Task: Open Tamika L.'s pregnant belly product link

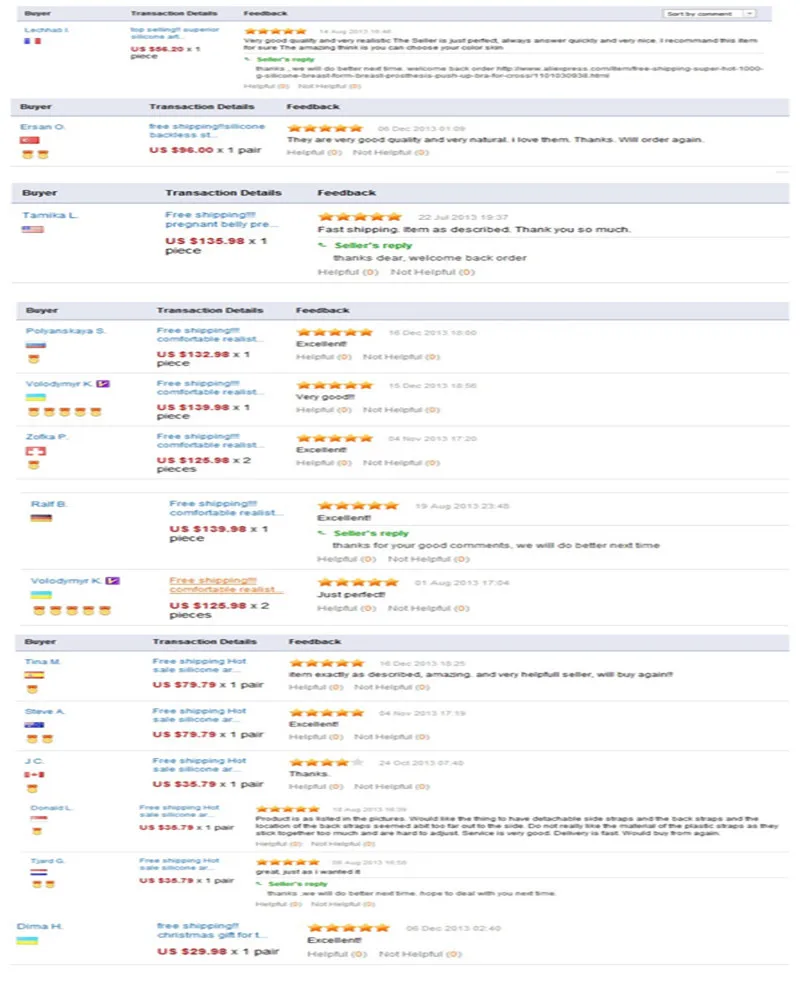Action: click(221, 219)
